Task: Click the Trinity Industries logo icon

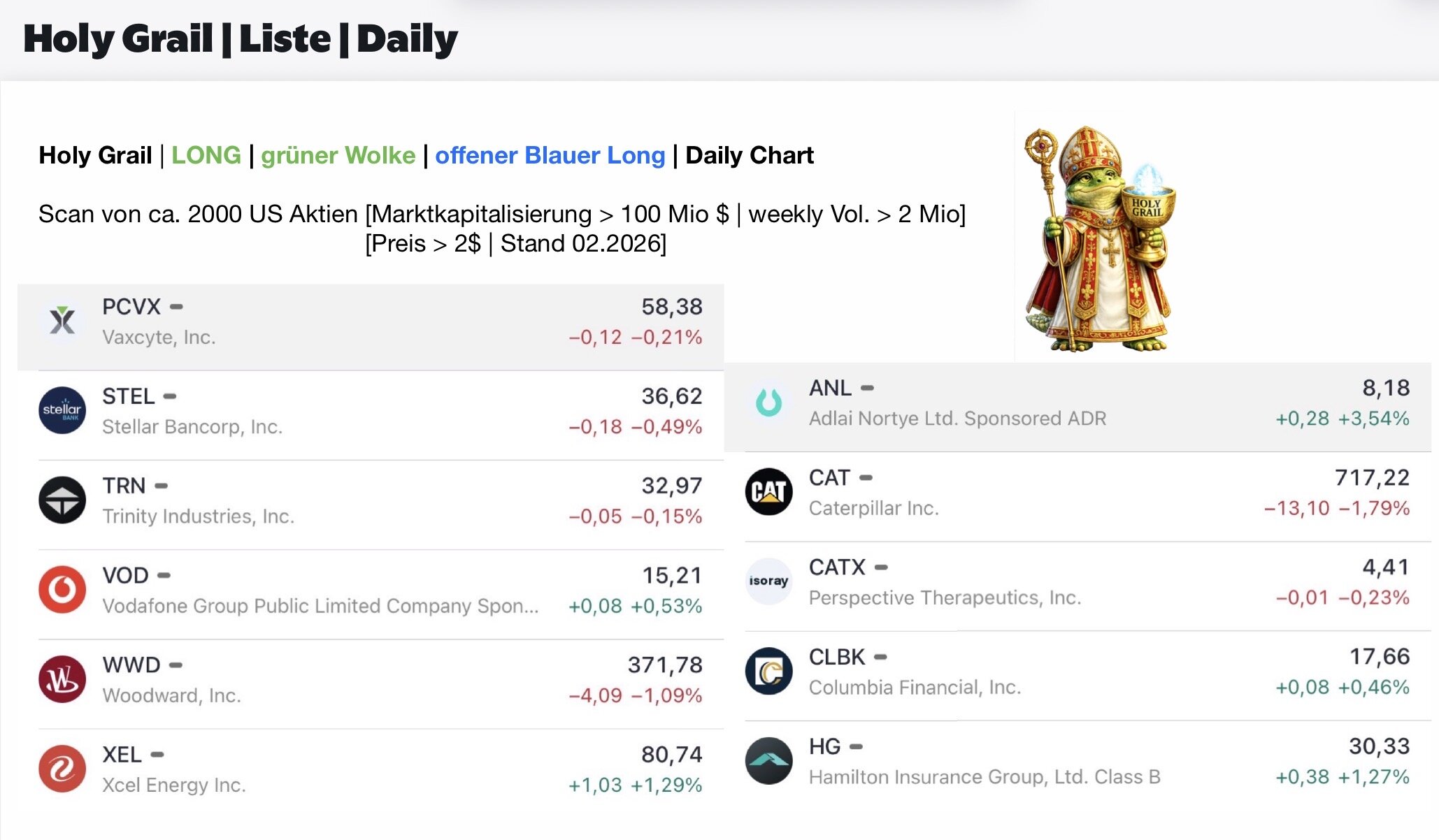Action: click(62, 500)
